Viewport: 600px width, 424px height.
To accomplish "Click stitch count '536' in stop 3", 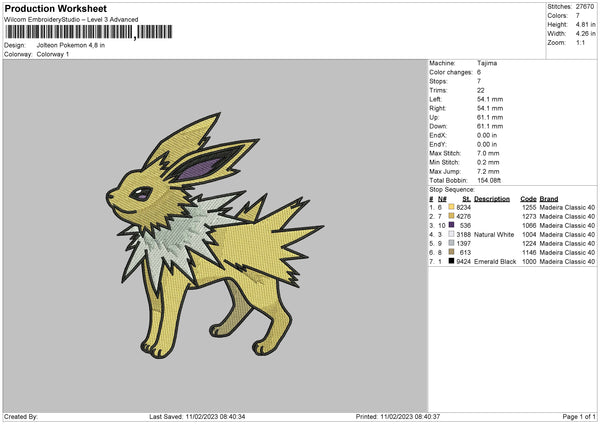I will [x=465, y=225].
